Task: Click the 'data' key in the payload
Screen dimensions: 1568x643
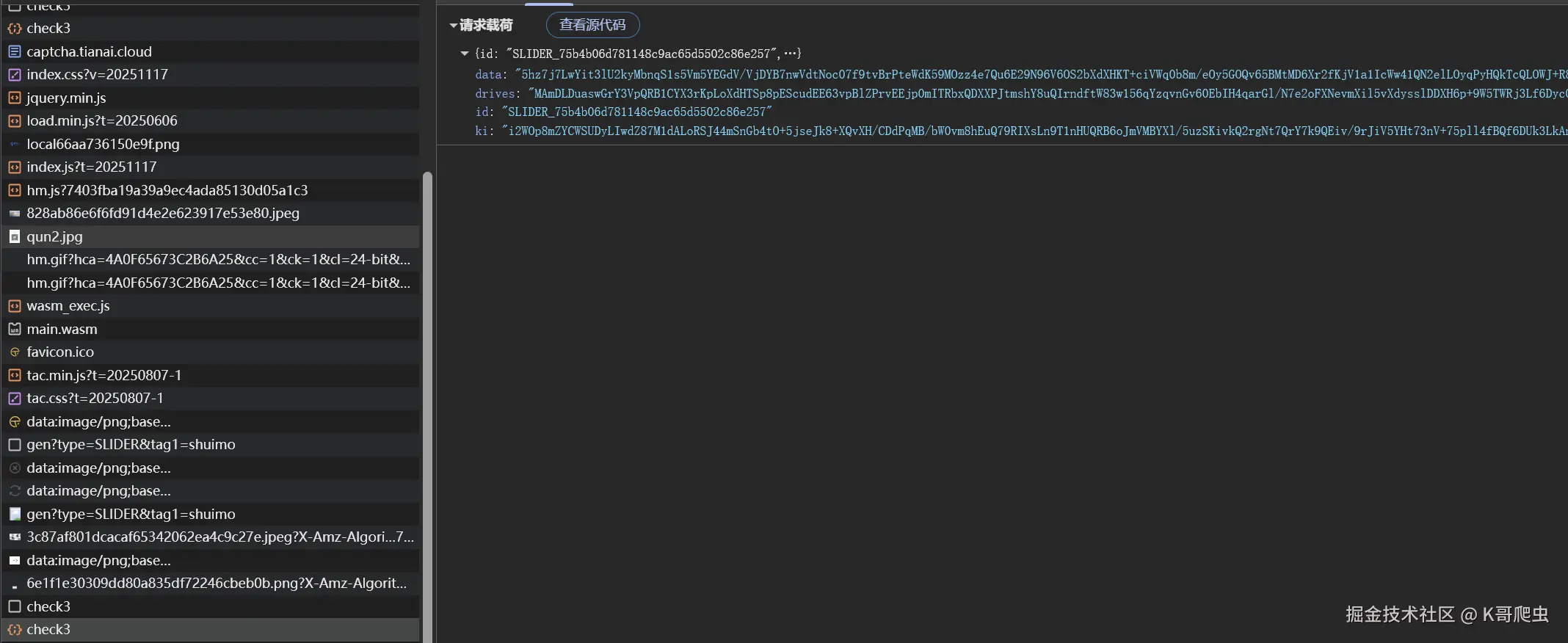Action: coord(488,74)
